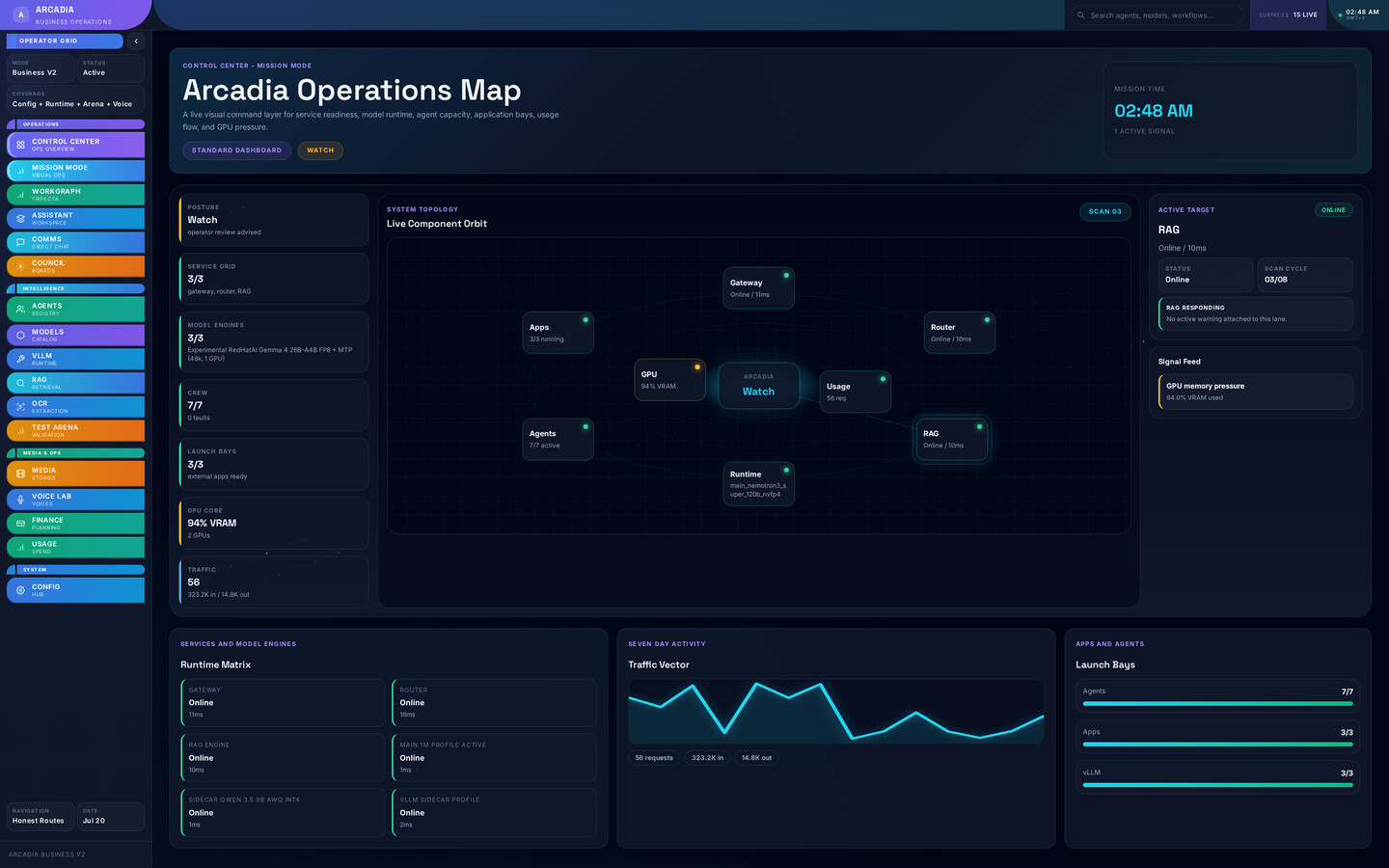The image size is (1389, 868).
Task: Click the Control Center grid icon
Action: pos(20,145)
